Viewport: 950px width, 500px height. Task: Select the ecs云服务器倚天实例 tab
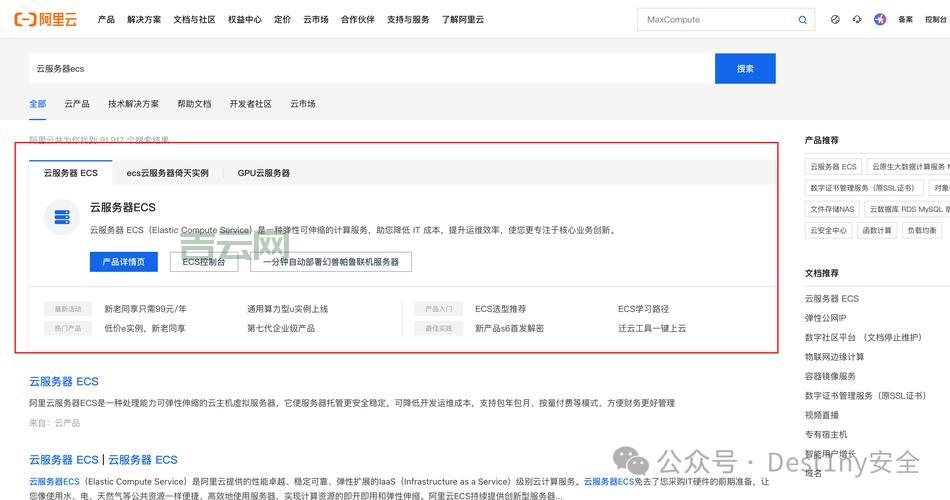tap(167, 173)
